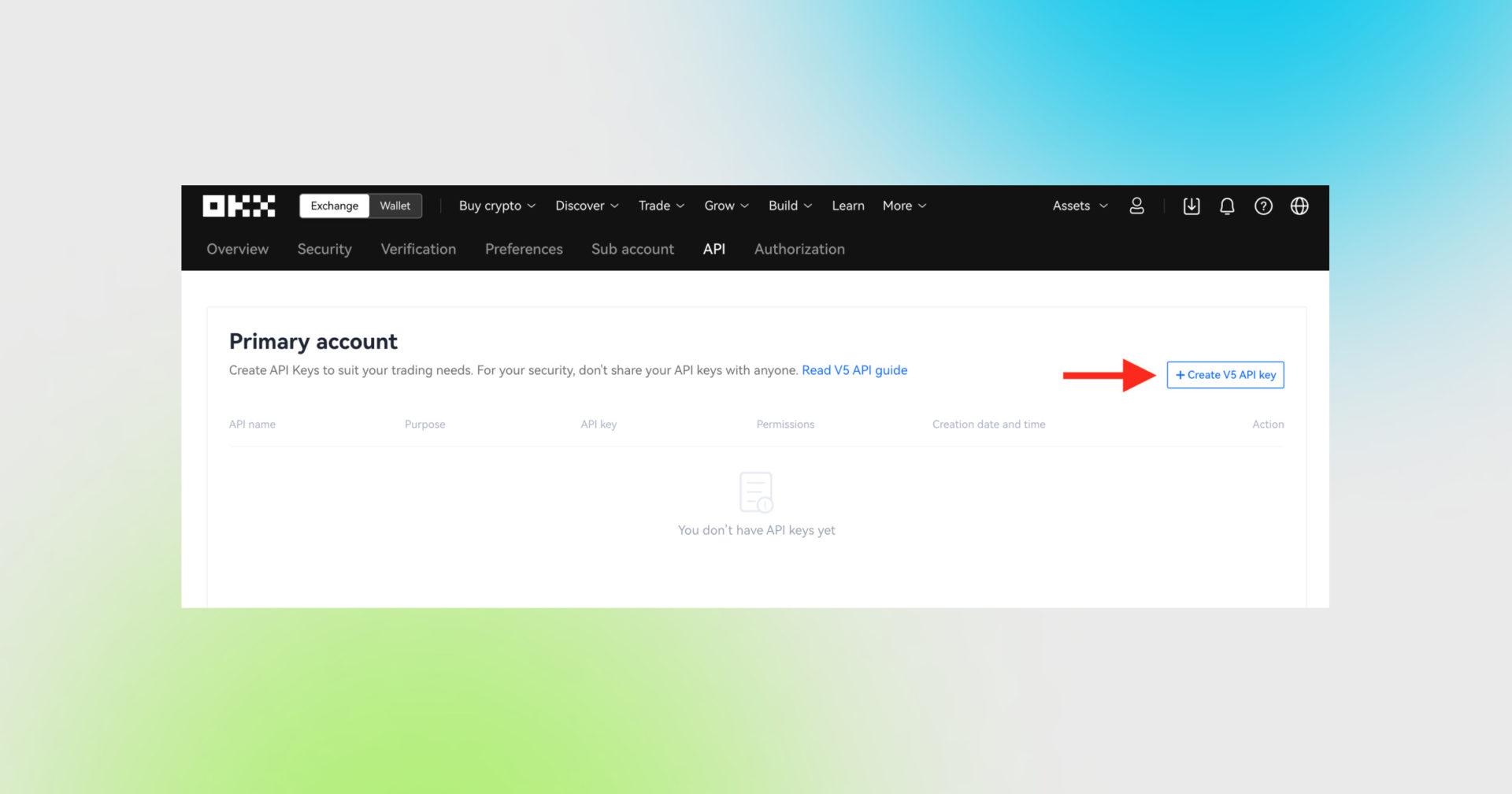Expand the Build dropdown
Screen dimensions: 1512x794
click(790, 206)
